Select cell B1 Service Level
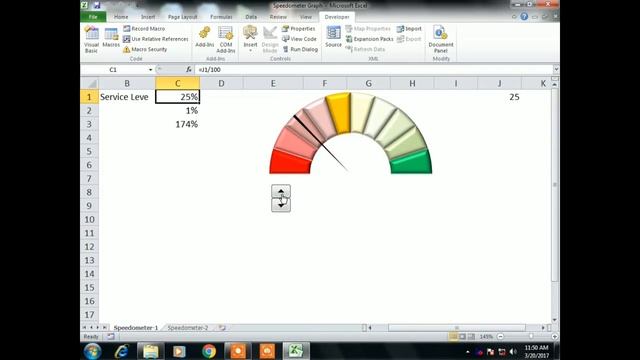Viewport: 640px width, 360px height. point(127,97)
